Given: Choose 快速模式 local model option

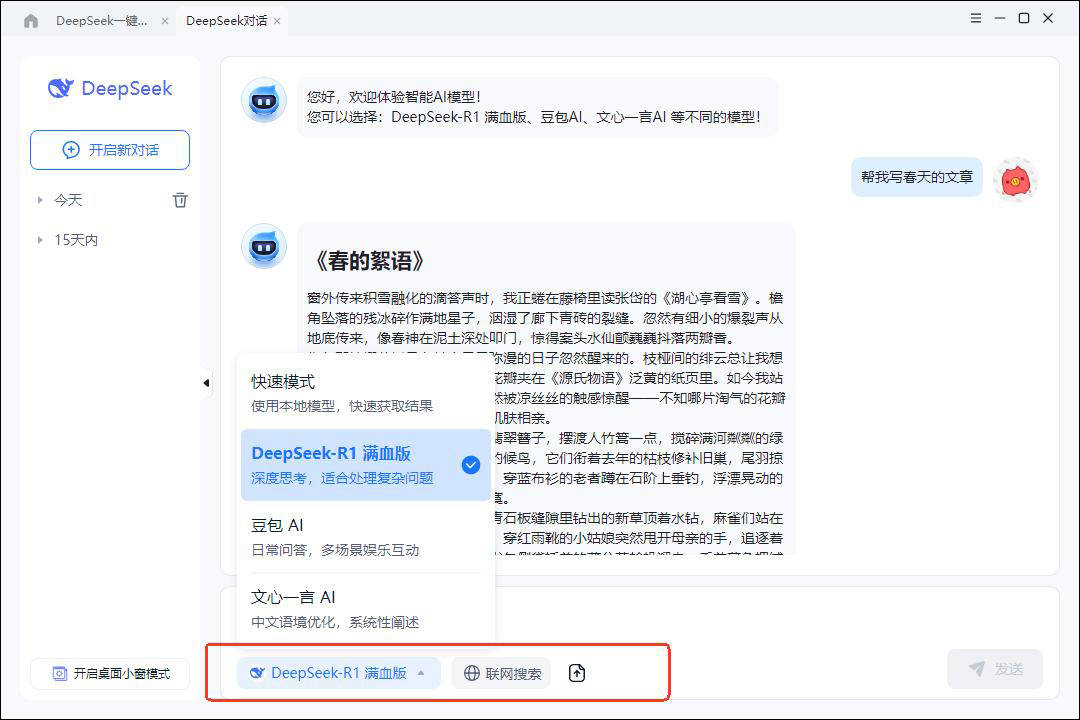Looking at the screenshot, I should pyautogui.click(x=365, y=393).
